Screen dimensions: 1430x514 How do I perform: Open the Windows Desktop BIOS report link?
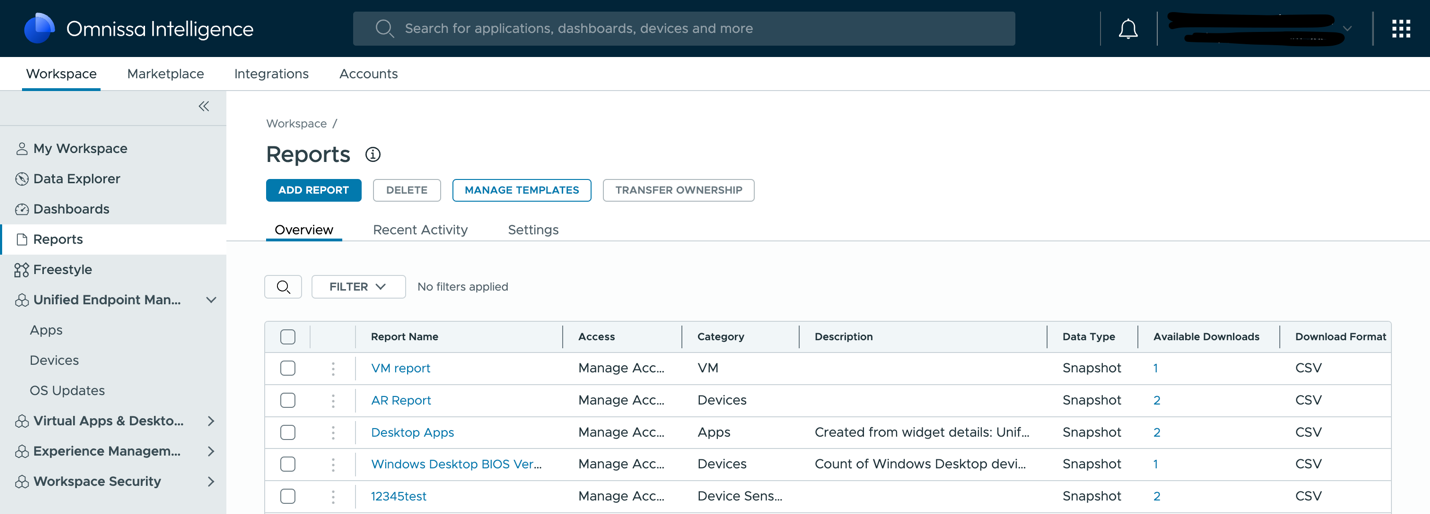tap(456, 464)
